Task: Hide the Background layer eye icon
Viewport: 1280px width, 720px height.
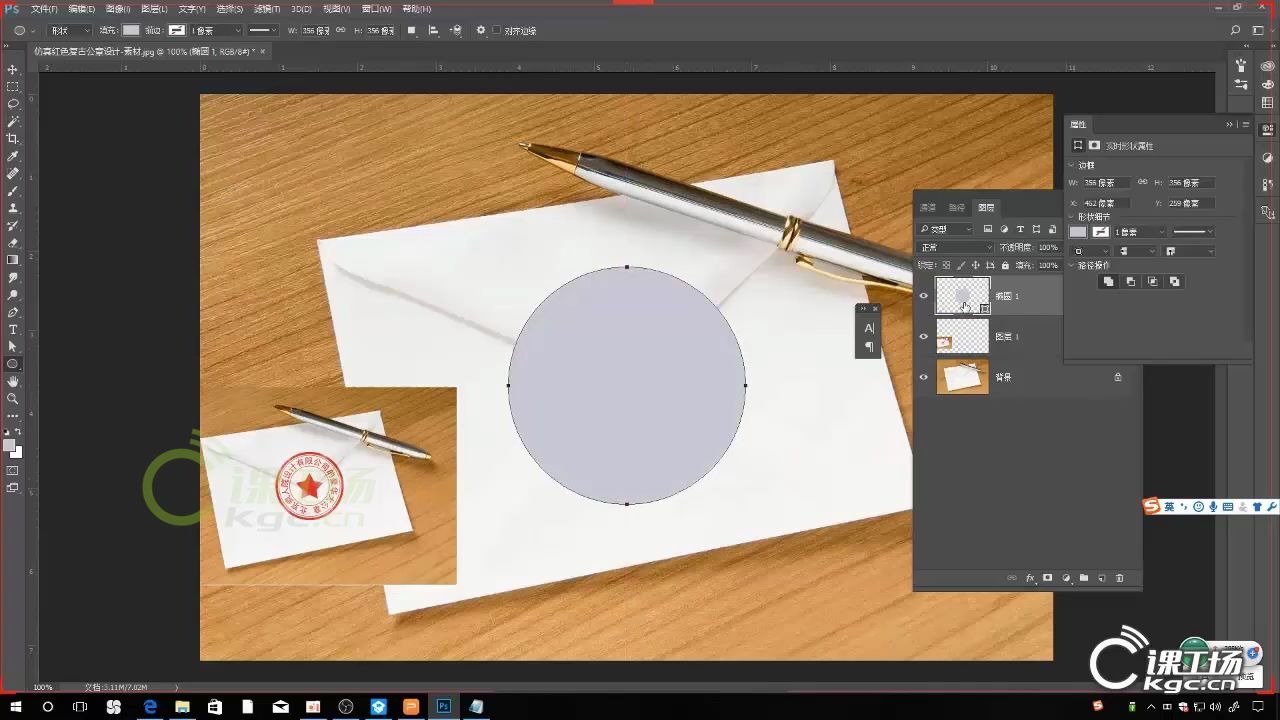Action: pyautogui.click(x=924, y=377)
